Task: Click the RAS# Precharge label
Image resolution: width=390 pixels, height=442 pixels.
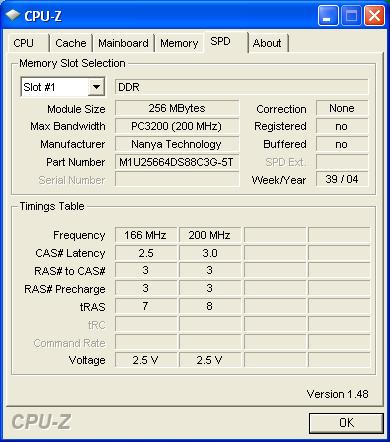Action: [65, 289]
